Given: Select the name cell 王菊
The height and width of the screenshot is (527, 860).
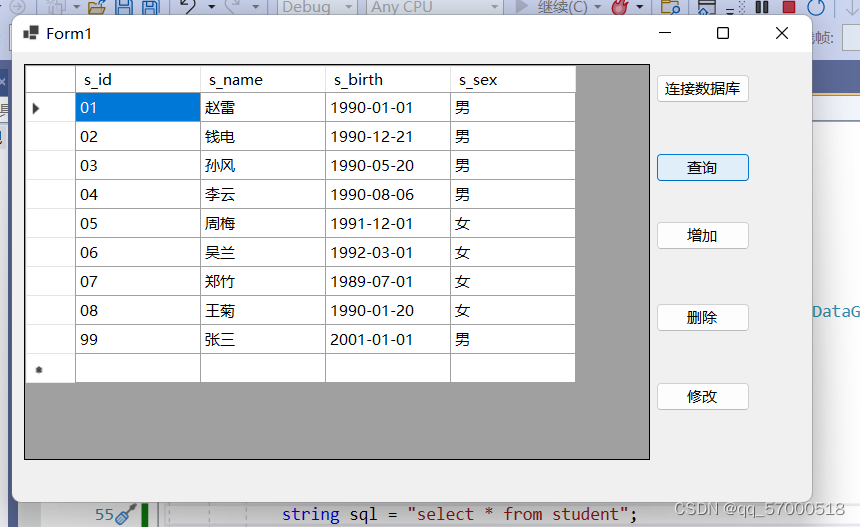Looking at the screenshot, I should click(x=263, y=311).
